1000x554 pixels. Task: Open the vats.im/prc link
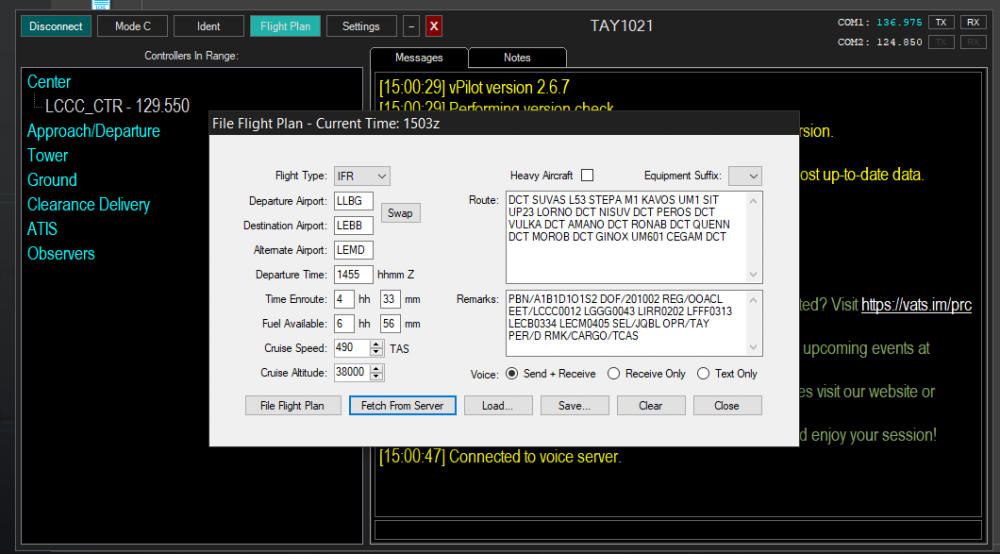tap(915, 305)
